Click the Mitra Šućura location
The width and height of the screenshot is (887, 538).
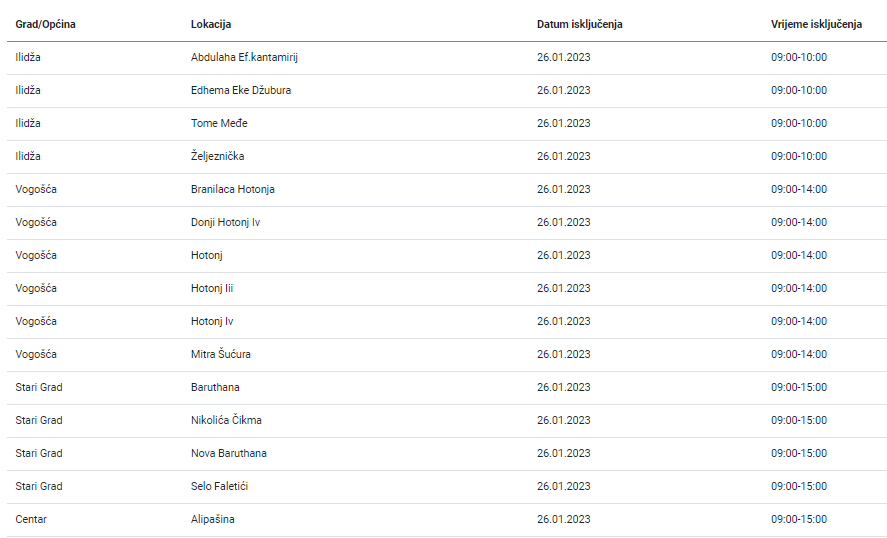(x=220, y=354)
